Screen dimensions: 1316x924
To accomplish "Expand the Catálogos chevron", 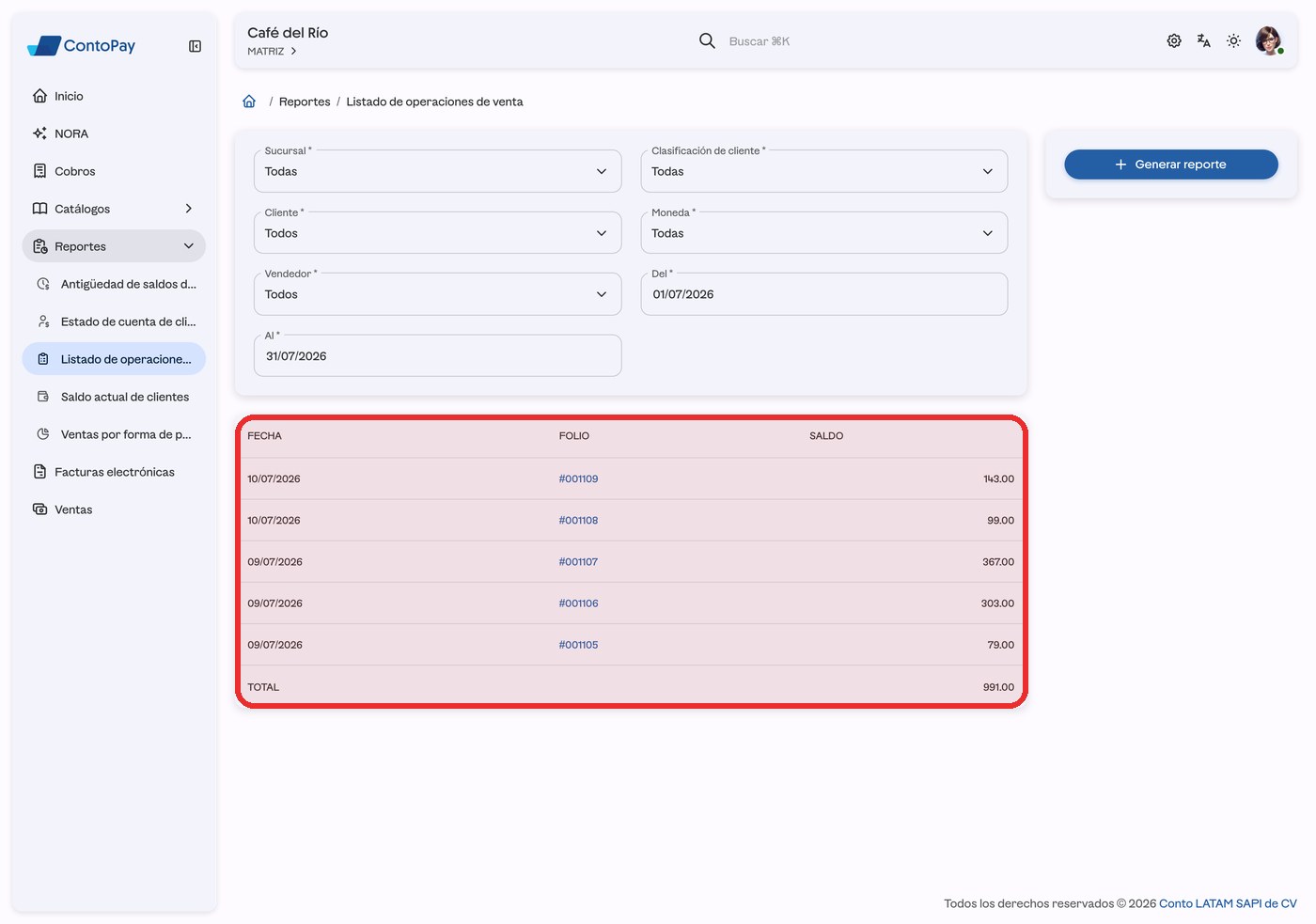I will [x=188, y=209].
